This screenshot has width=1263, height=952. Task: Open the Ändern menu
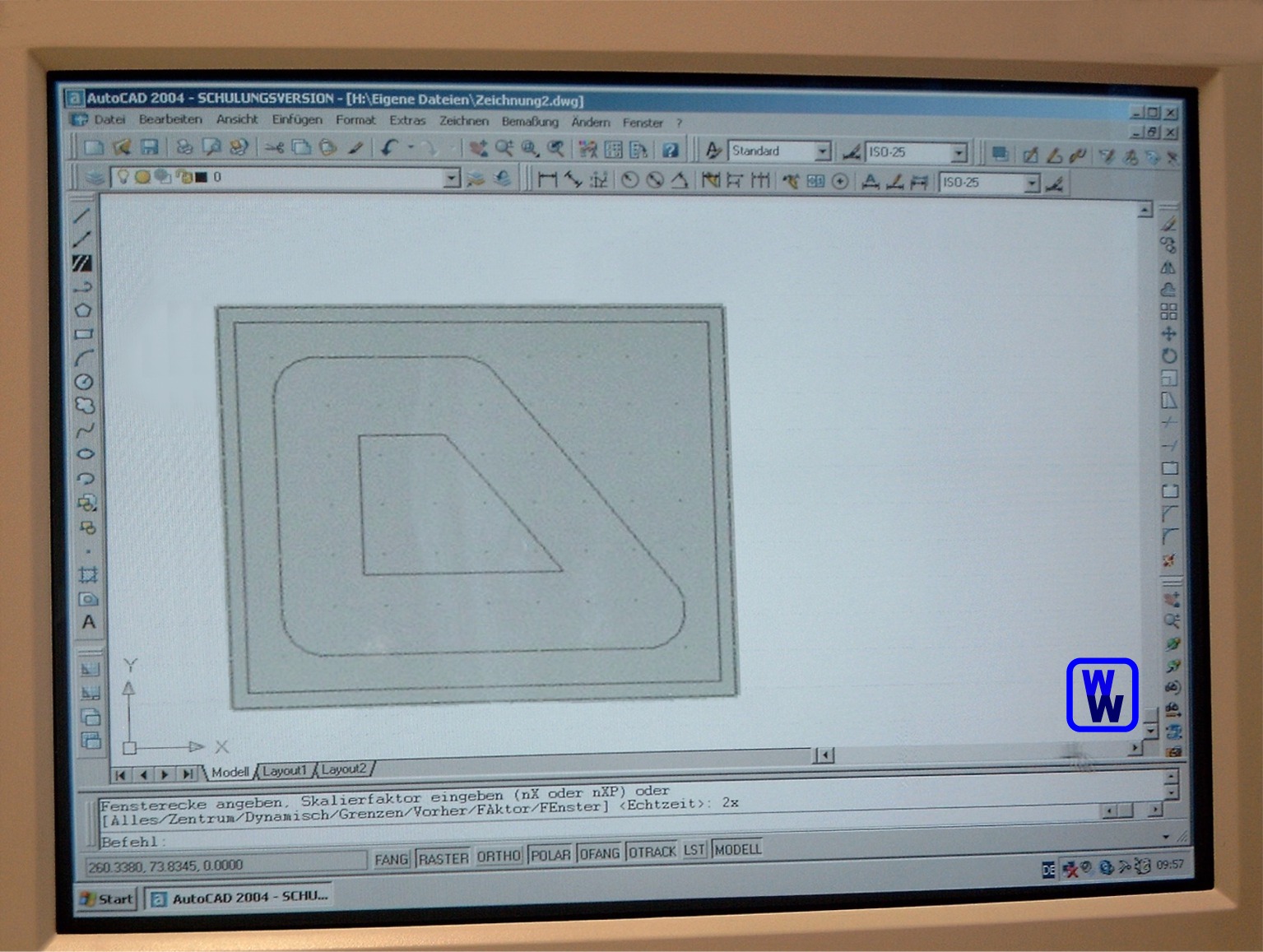[591, 122]
